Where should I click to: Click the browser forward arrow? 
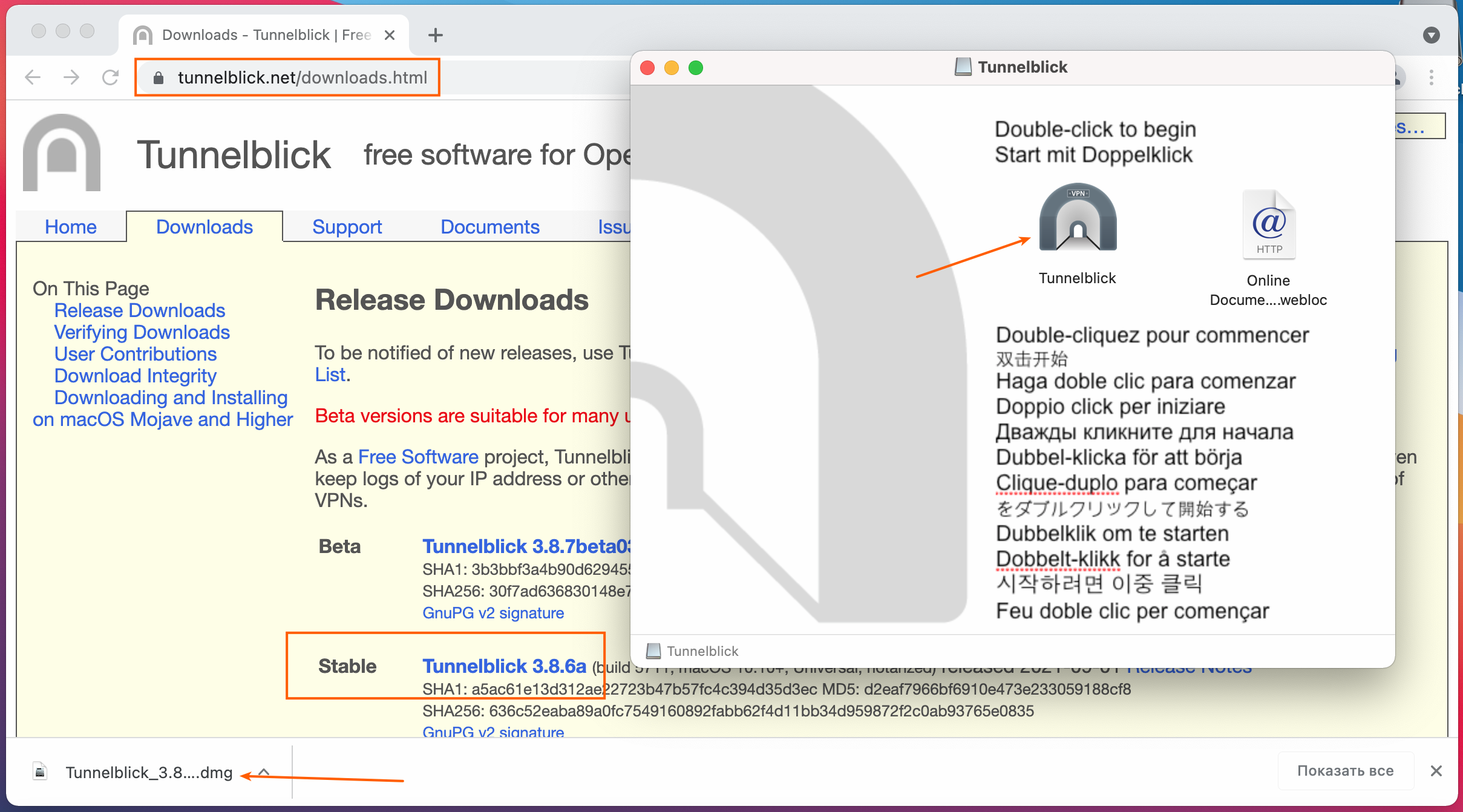coord(71,77)
